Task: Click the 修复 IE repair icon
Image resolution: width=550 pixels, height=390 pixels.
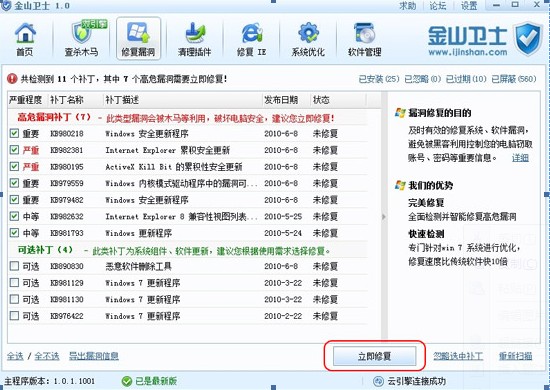Action: (251, 39)
